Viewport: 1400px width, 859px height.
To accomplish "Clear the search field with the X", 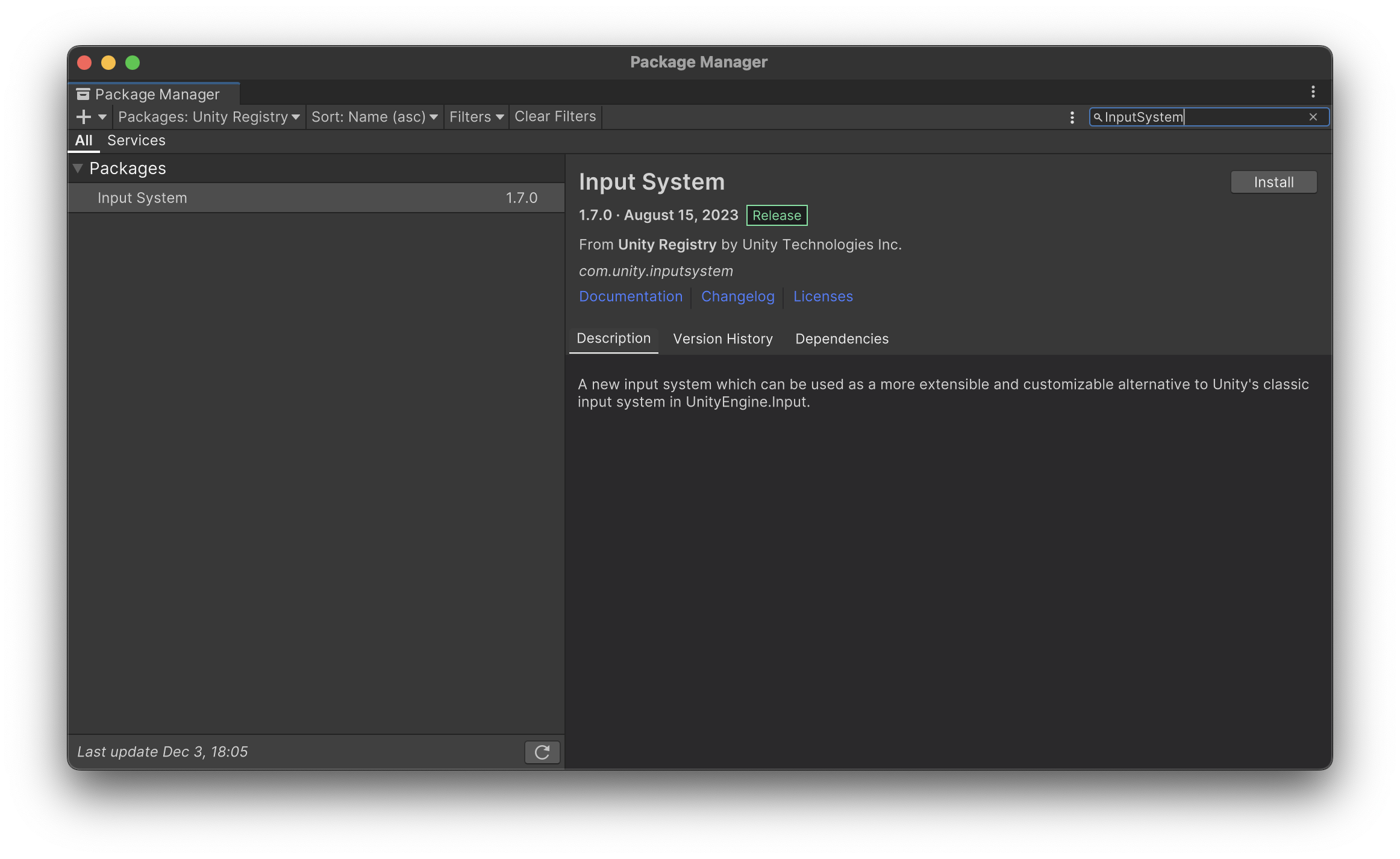I will pos(1313,117).
